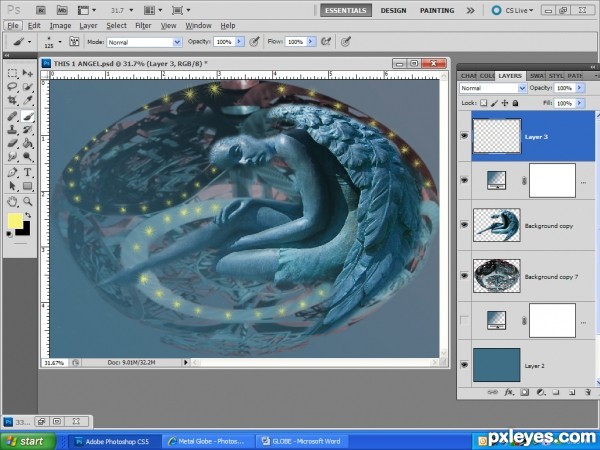The height and width of the screenshot is (450, 600).
Task: Hide gradient adjustment layer above Background copy
Action: point(464,180)
